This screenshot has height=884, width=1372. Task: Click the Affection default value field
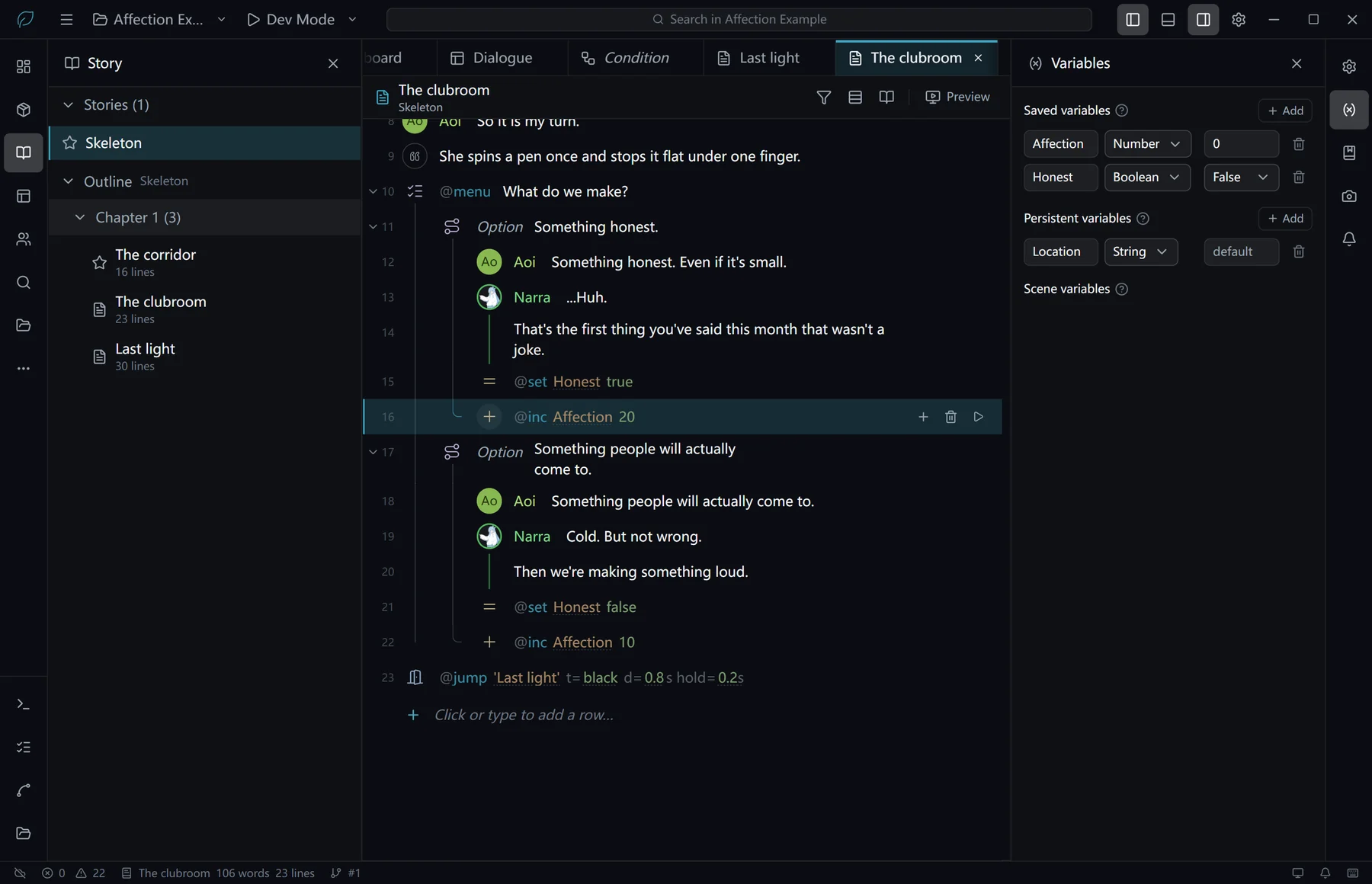tap(1241, 144)
